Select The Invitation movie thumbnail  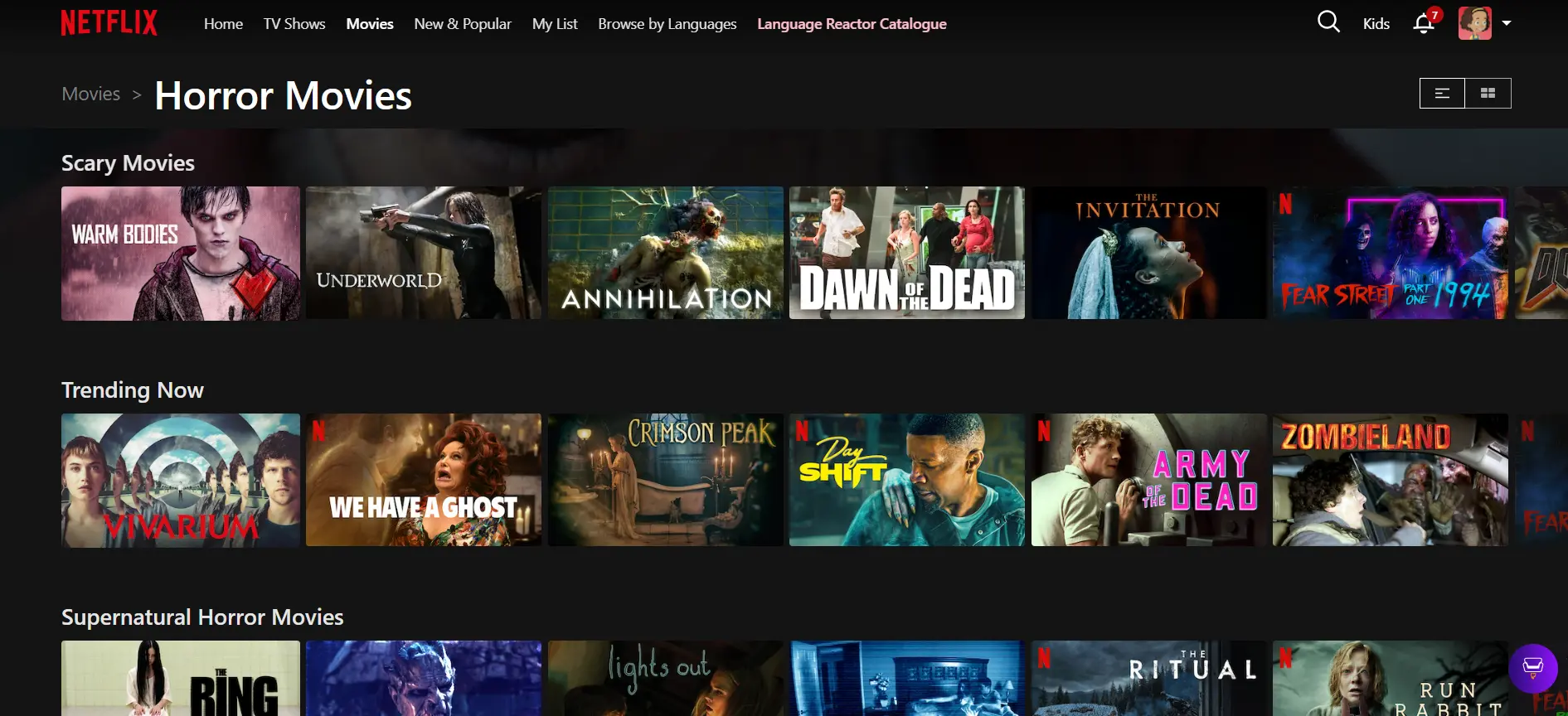[x=1149, y=253]
